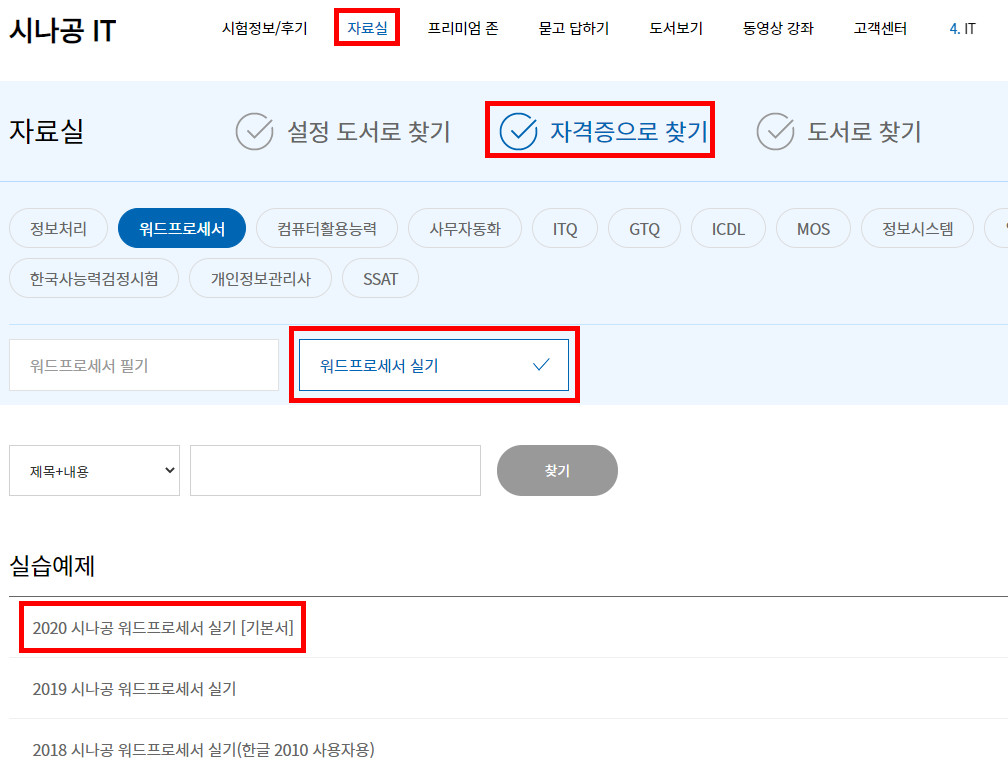Image resolution: width=1008 pixels, height=777 pixels.
Task: Open the 프리미엄 존 menu
Action: [463, 28]
